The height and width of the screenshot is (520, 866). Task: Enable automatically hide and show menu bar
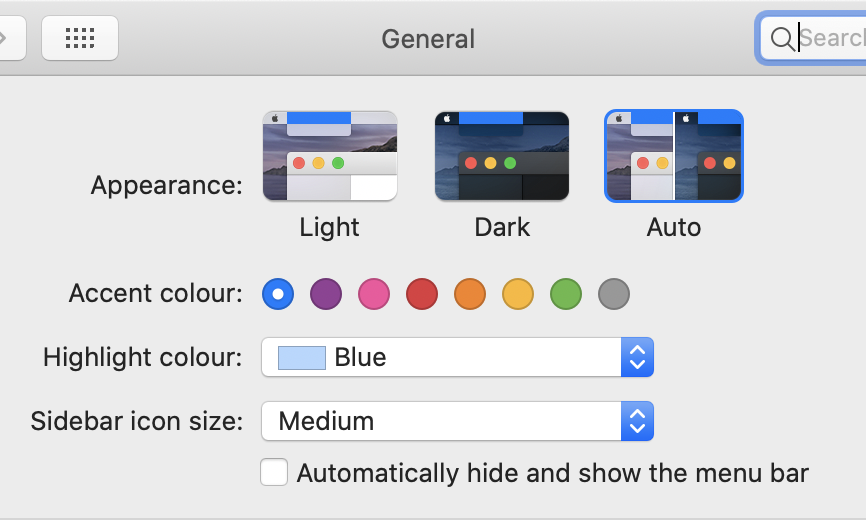pyautogui.click(x=274, y=472)
